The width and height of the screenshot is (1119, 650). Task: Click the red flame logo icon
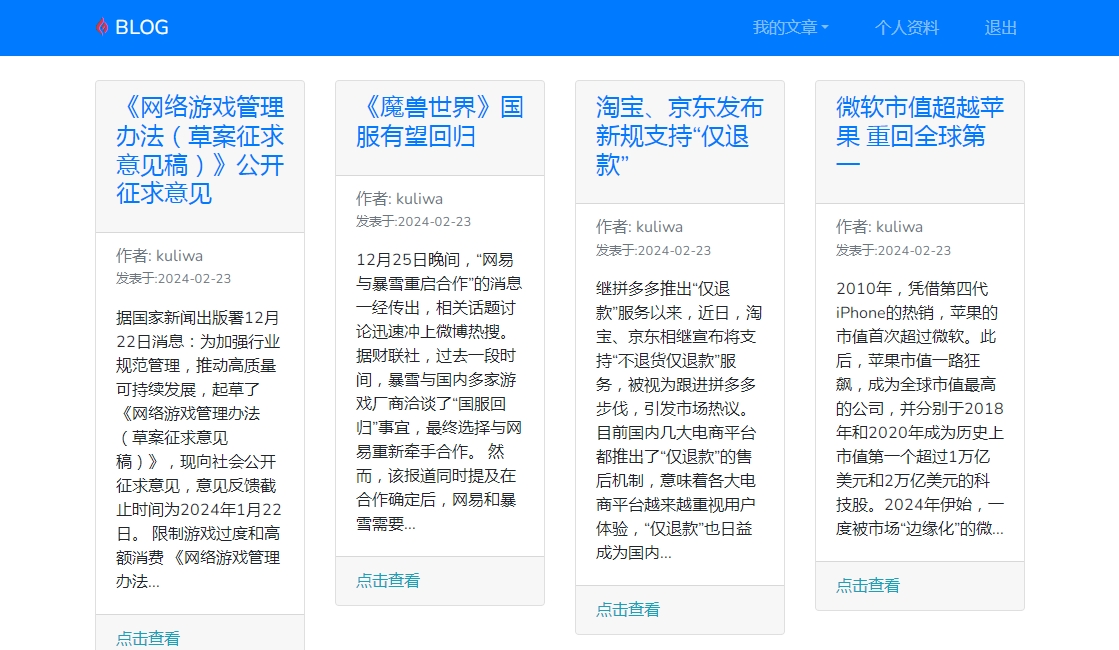[x=101, y=27]
